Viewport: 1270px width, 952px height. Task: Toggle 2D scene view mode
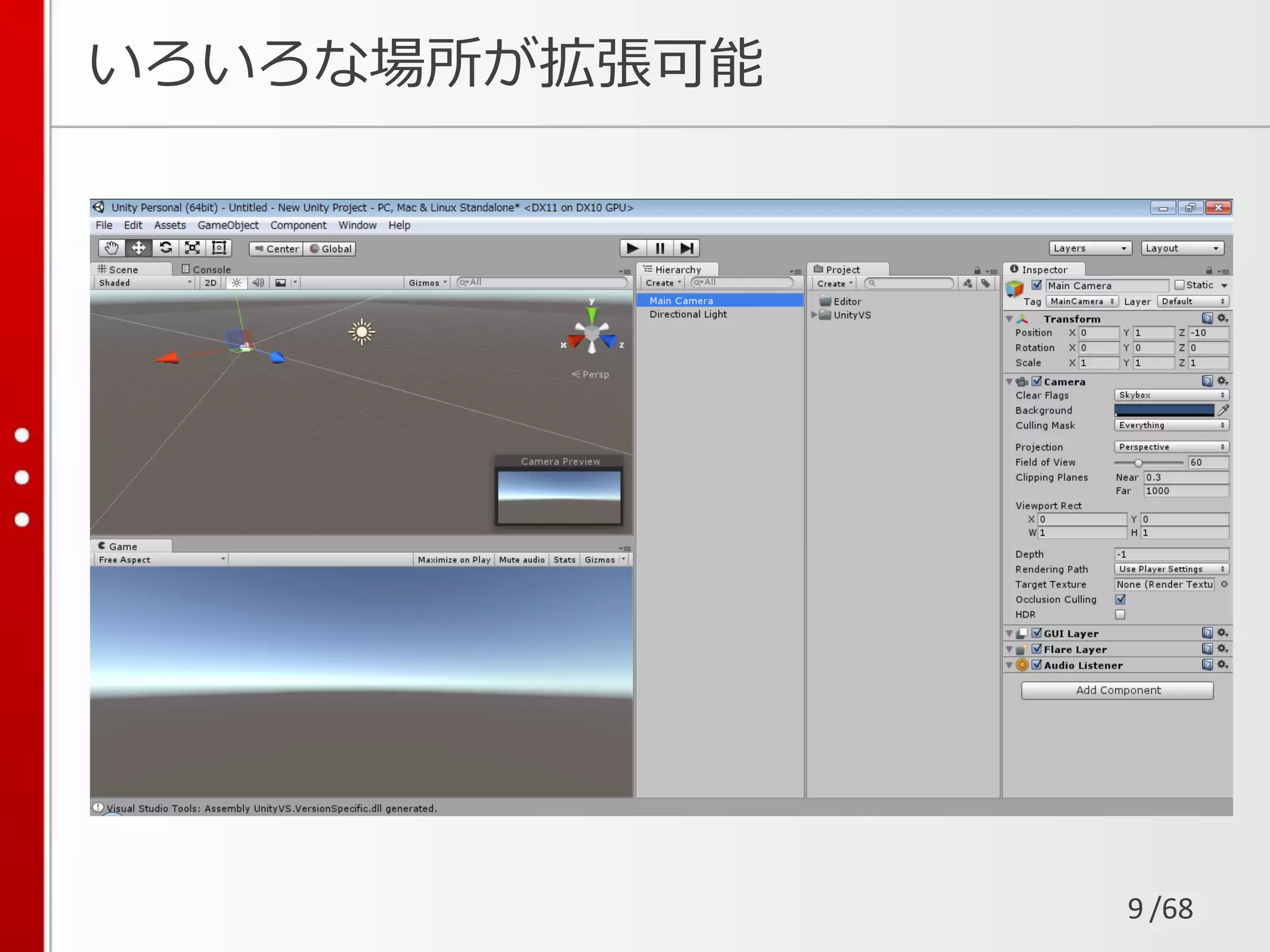pos(211,283)
